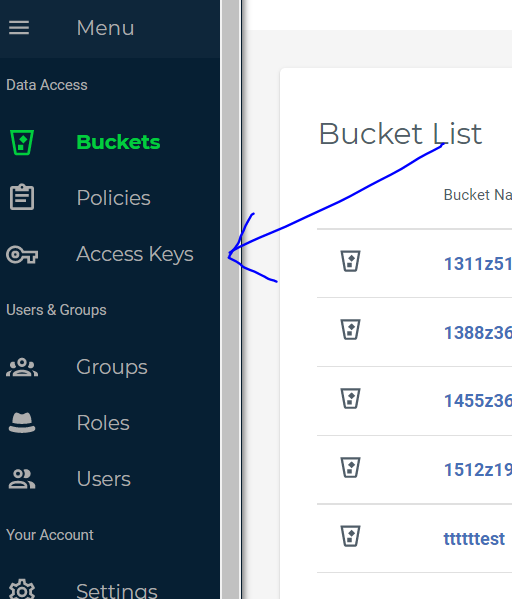Click the Groups people icon
Viewport: 512px width, 599px height.
(x=22, y=367)
